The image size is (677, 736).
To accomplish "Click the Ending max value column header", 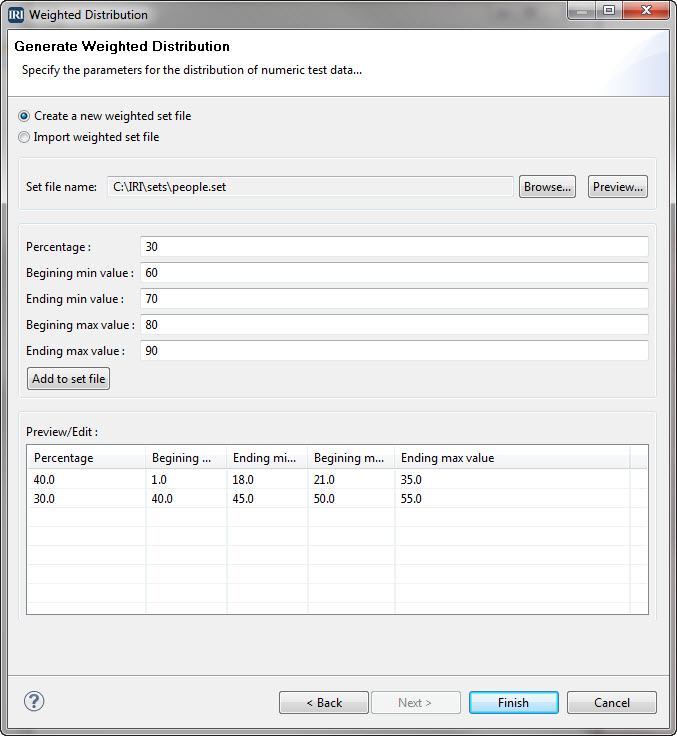I will point(510,458).
